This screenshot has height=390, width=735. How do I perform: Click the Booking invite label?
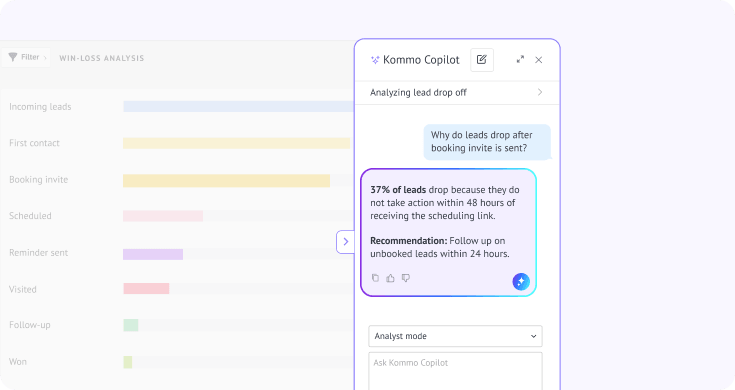pos(38,180)
